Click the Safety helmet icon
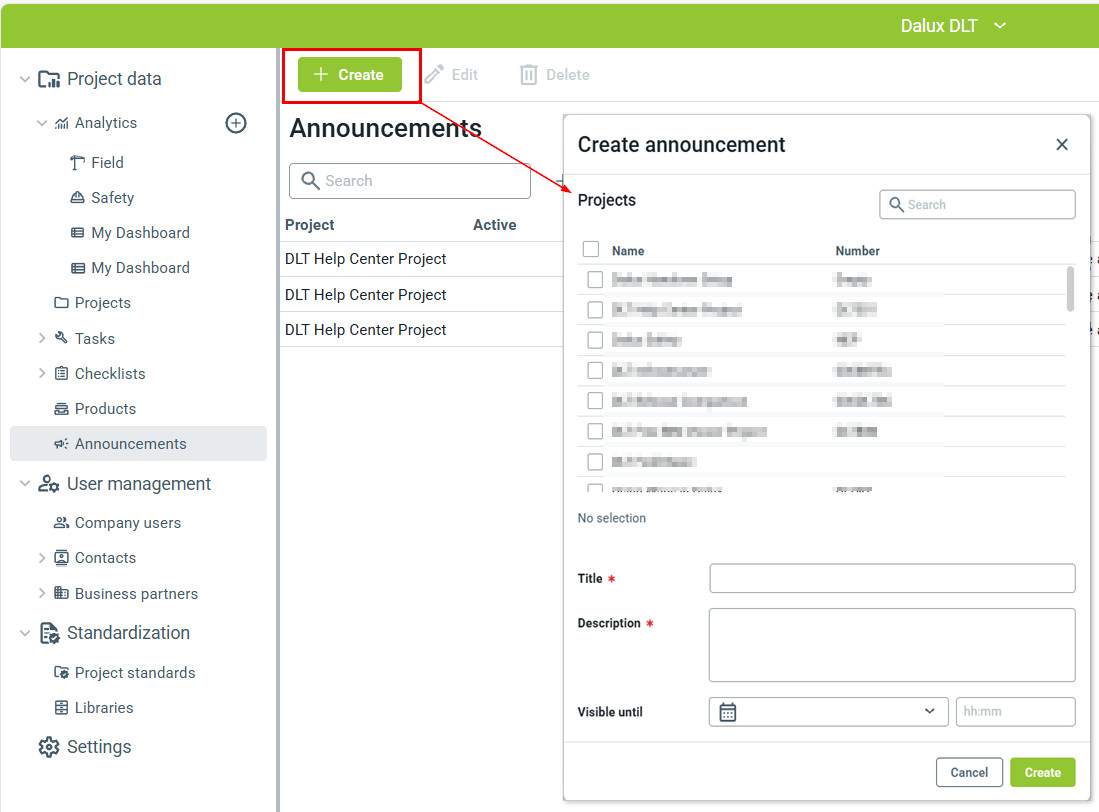The width and height of the screenshot is (1099, 812). tap(78, 198)
